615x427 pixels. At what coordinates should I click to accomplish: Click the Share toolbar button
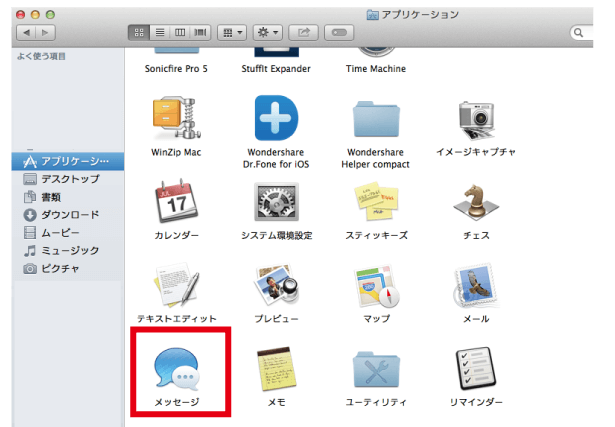(x=303, y=33)
